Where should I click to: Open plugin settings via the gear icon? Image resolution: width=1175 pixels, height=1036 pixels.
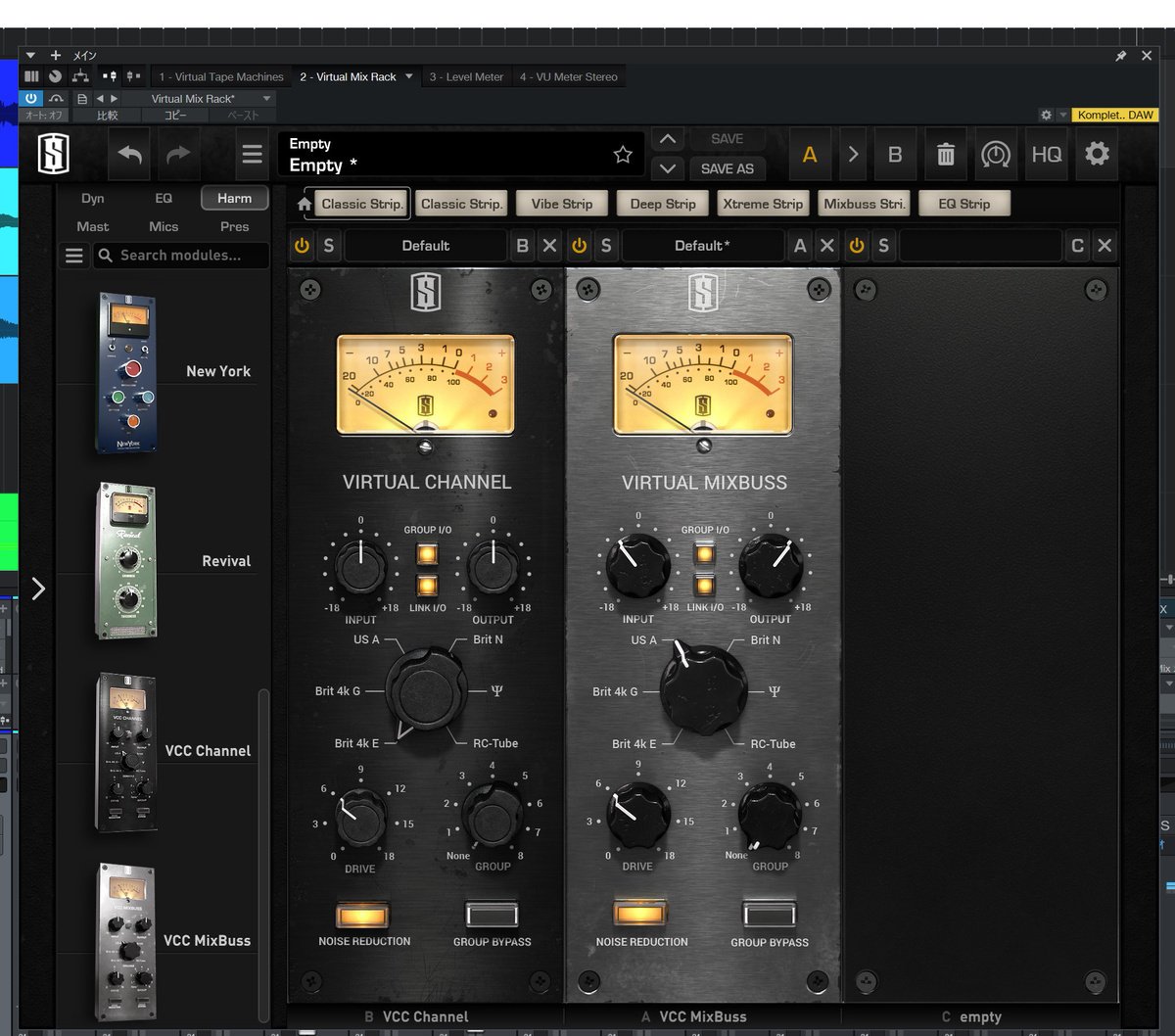tap(1097, 154)
